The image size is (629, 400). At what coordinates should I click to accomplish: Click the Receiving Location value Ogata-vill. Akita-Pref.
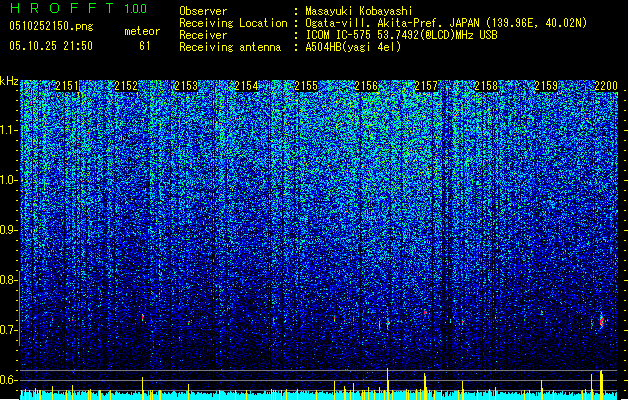pos(375,23)
